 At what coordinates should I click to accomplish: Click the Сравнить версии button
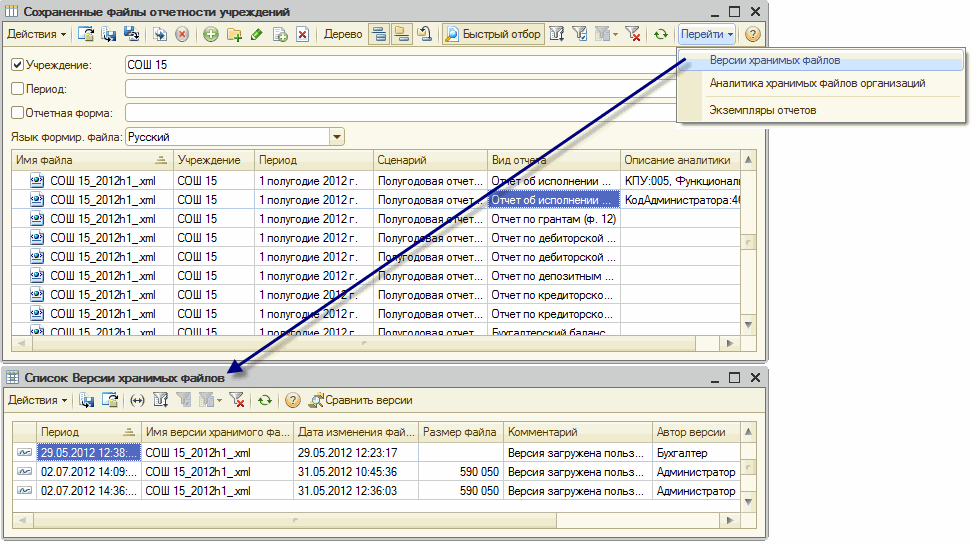361,400
